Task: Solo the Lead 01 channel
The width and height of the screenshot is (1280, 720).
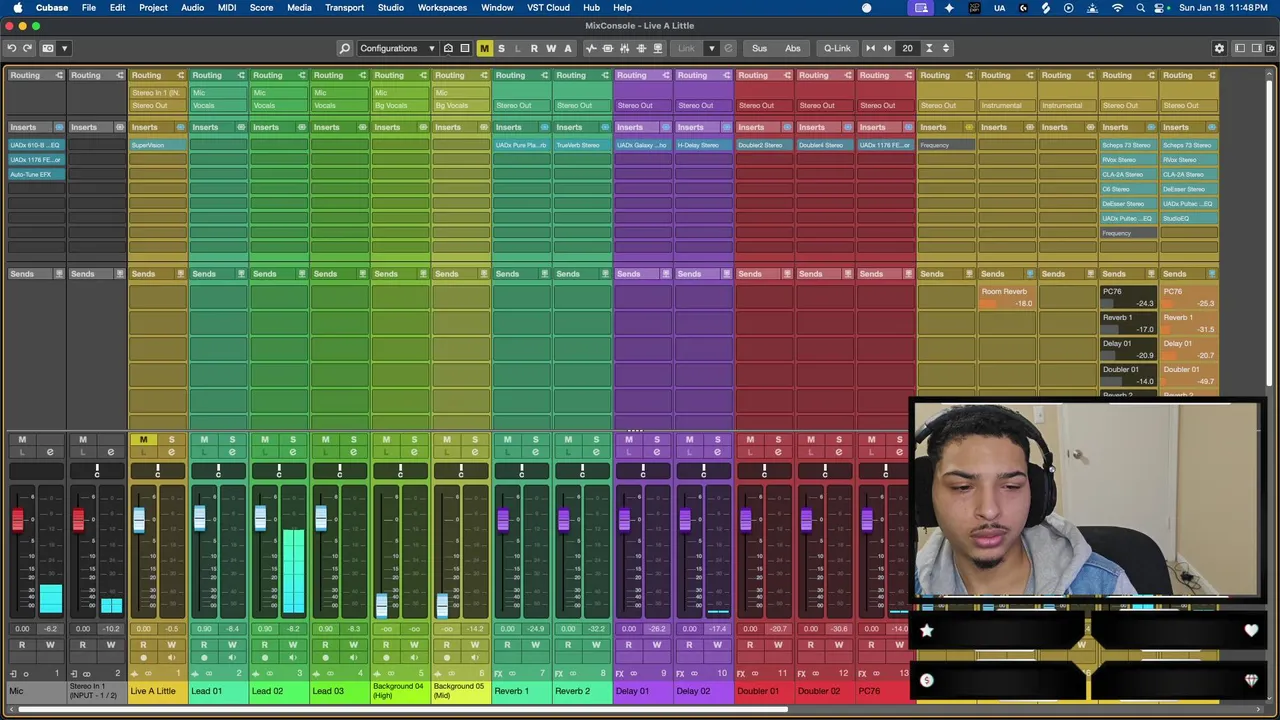Action: (x=232, y=440)
